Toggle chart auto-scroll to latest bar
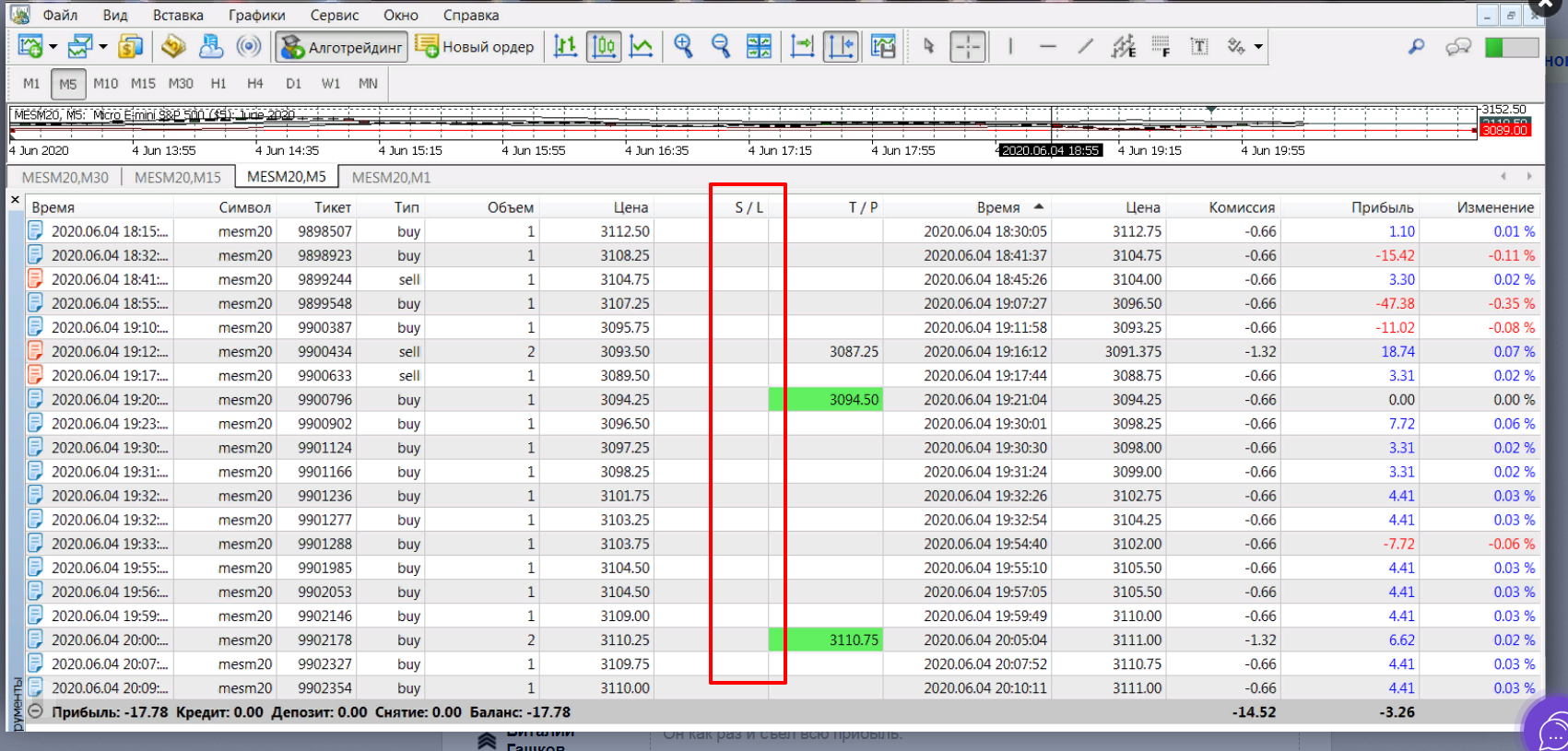 pos(802,46)
